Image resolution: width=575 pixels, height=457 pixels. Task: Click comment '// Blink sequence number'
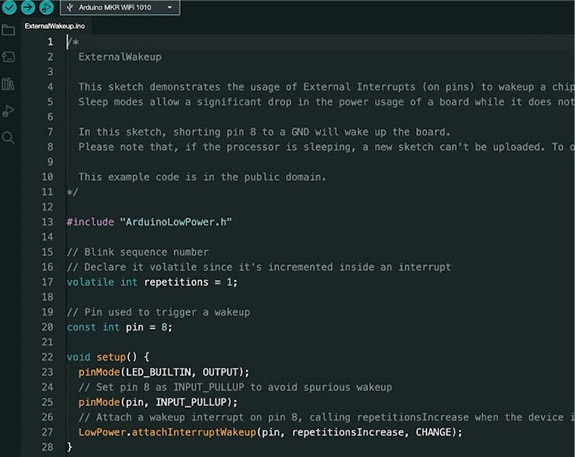(138, 252)
